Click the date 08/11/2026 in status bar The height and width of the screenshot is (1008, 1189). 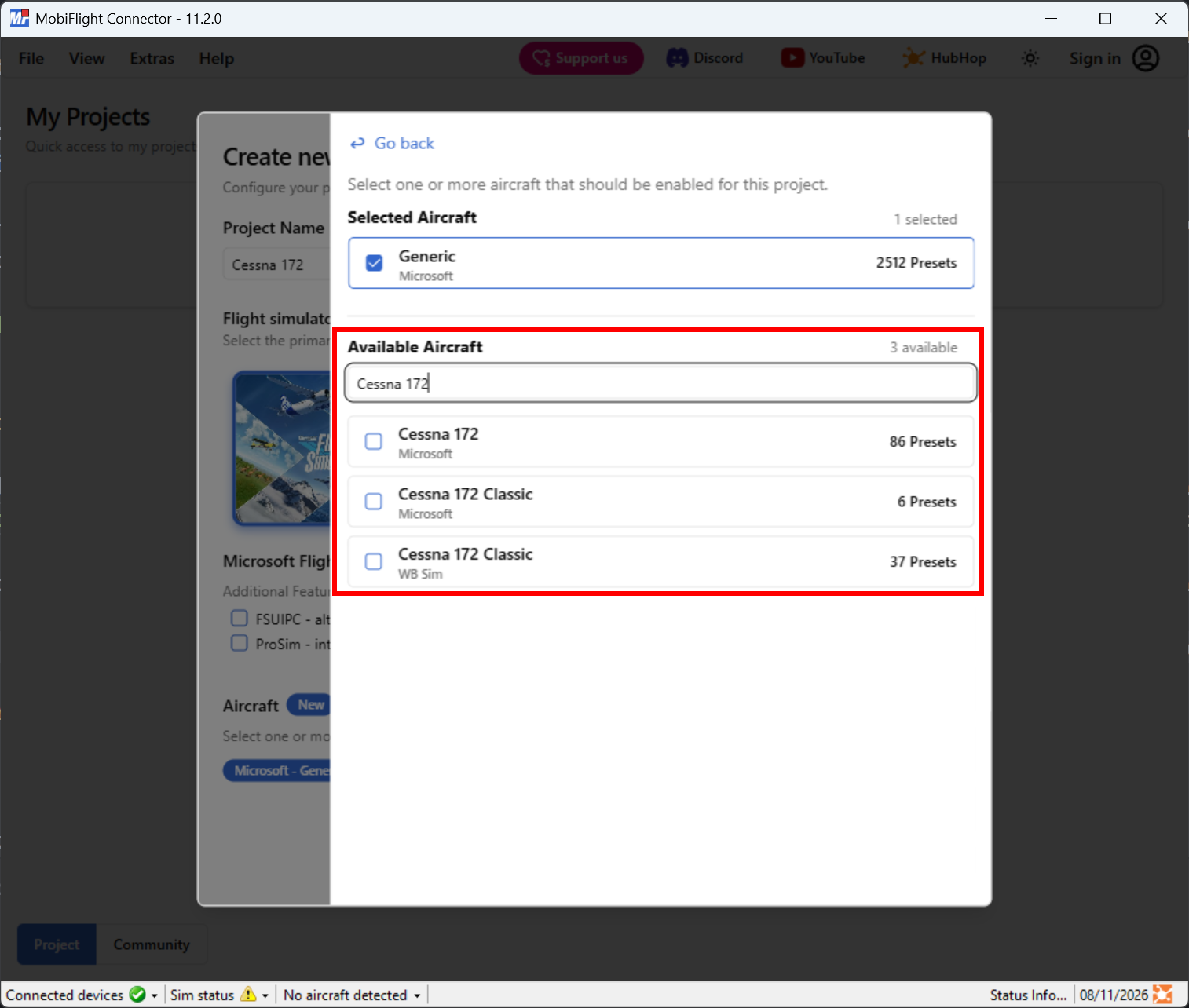point(1114,995)
